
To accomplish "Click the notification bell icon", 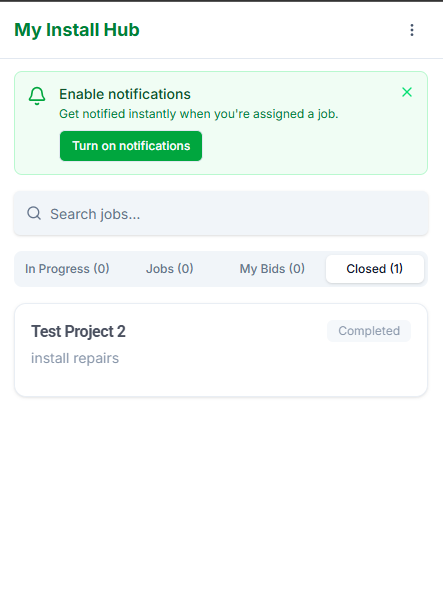I will click(37, 96).
